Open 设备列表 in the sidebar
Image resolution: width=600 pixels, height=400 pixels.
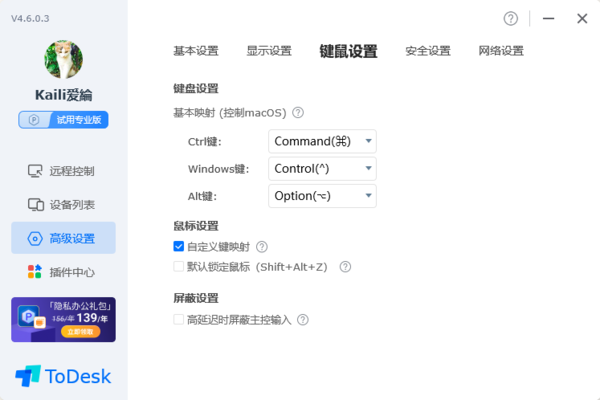click(64, 205)
